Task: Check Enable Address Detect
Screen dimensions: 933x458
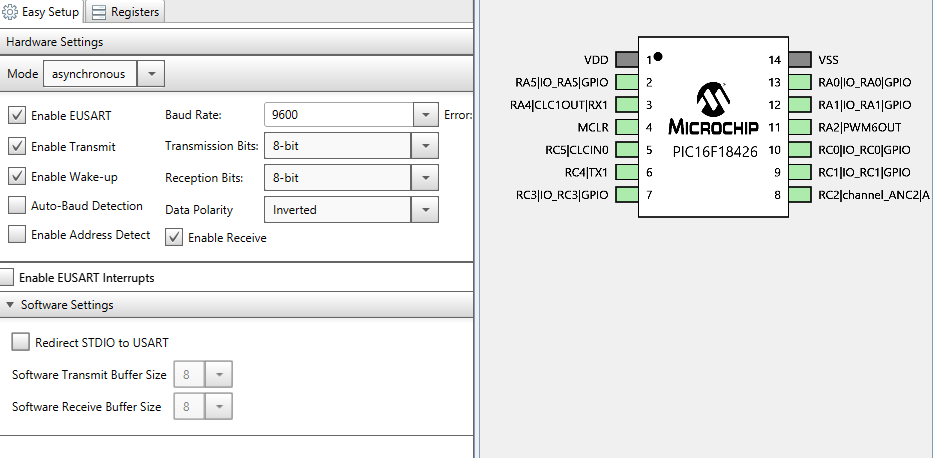Action: tap(17, 234)
